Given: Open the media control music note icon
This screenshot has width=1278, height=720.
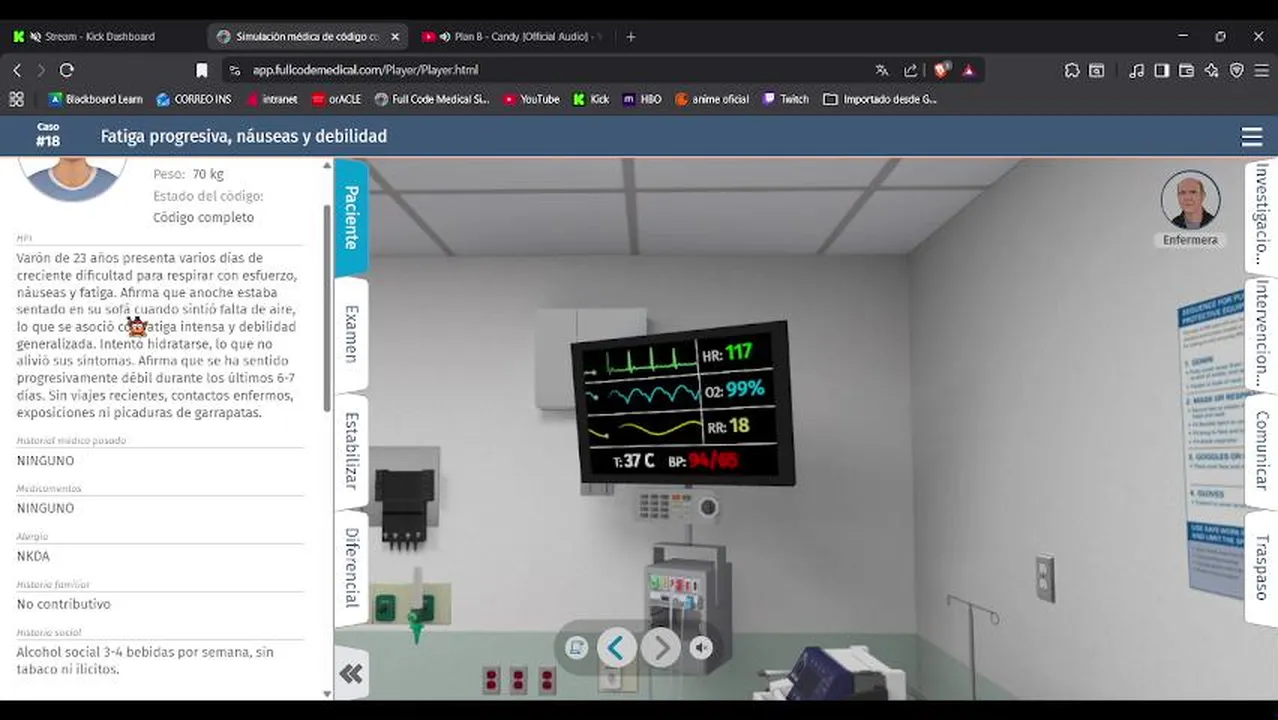Looking at the screenshot, I should tap(1136, 70).
